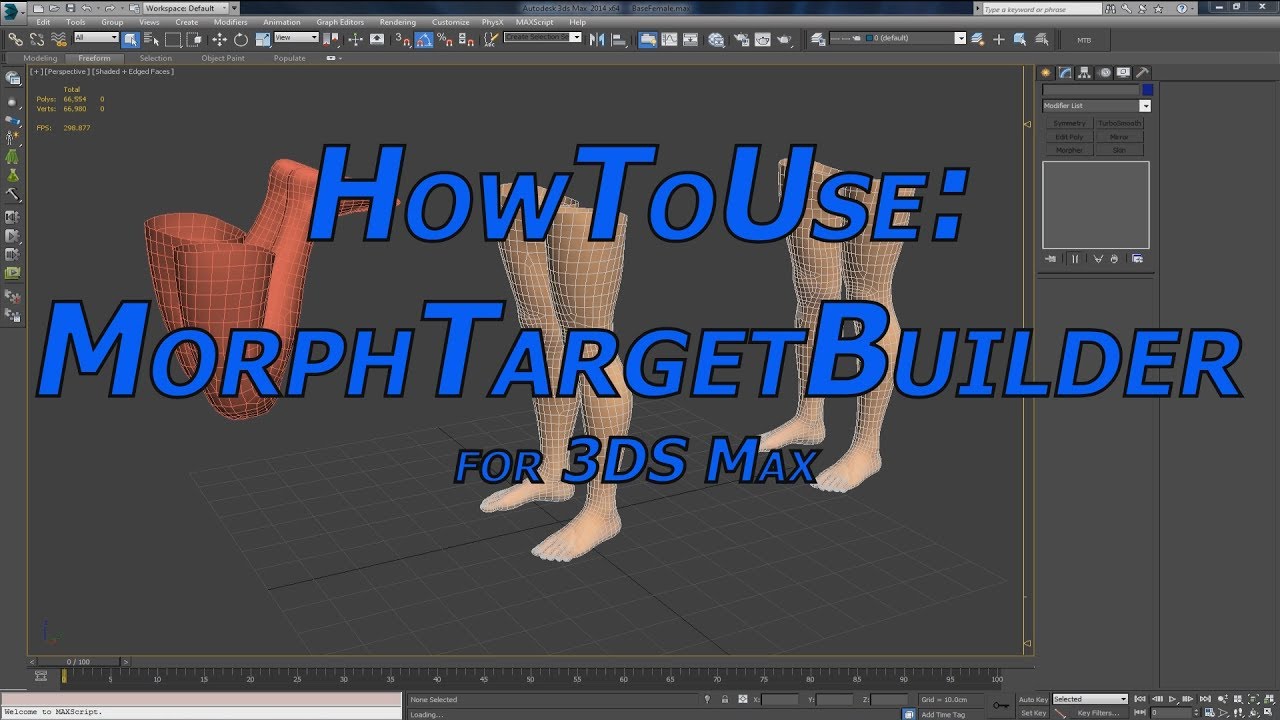Open the MAXScript menu

[534, 22]
